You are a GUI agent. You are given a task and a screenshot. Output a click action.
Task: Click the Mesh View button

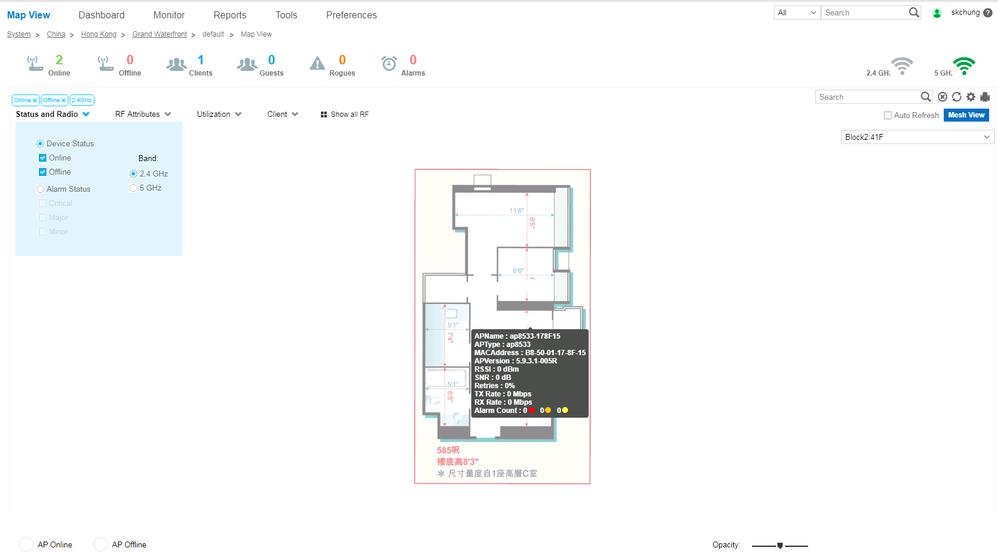click(966, 115)
